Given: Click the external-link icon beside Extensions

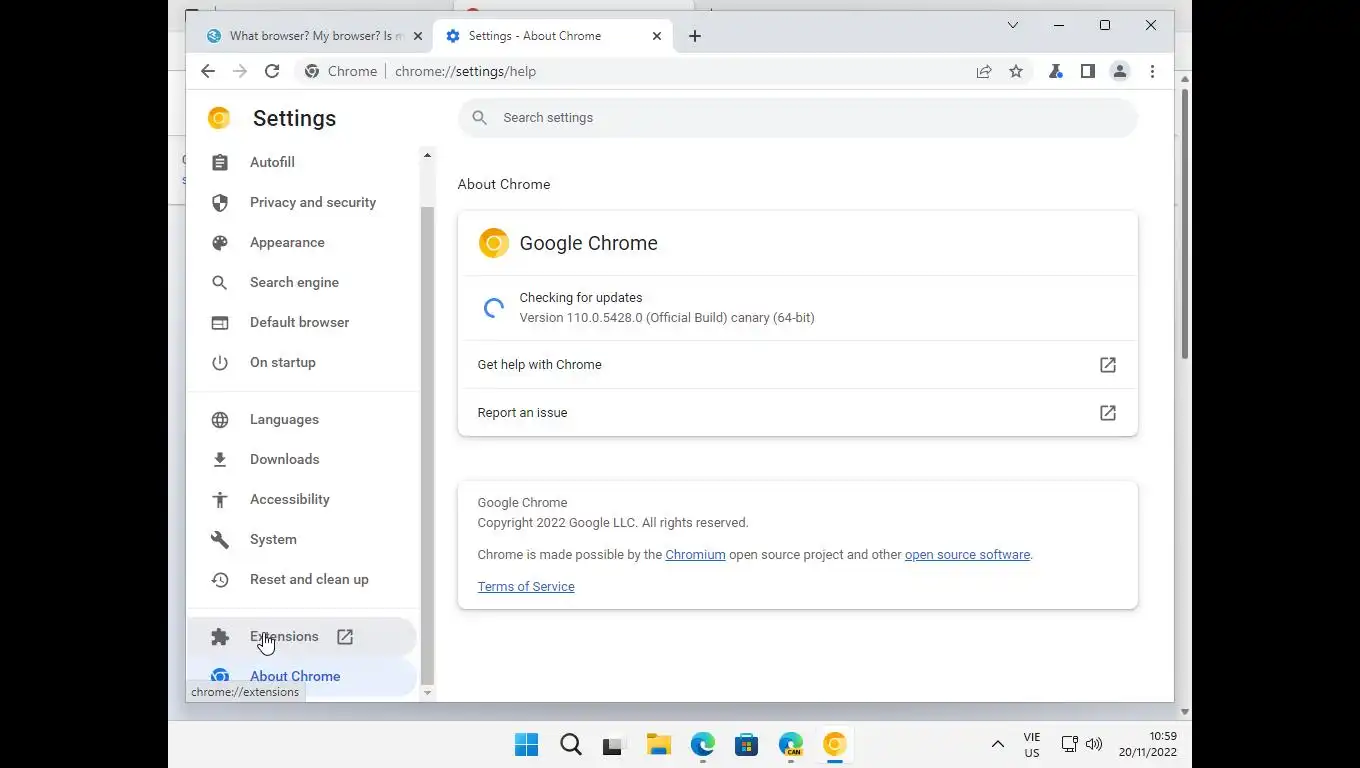Looking at the screenshot, I should [345, 636].
